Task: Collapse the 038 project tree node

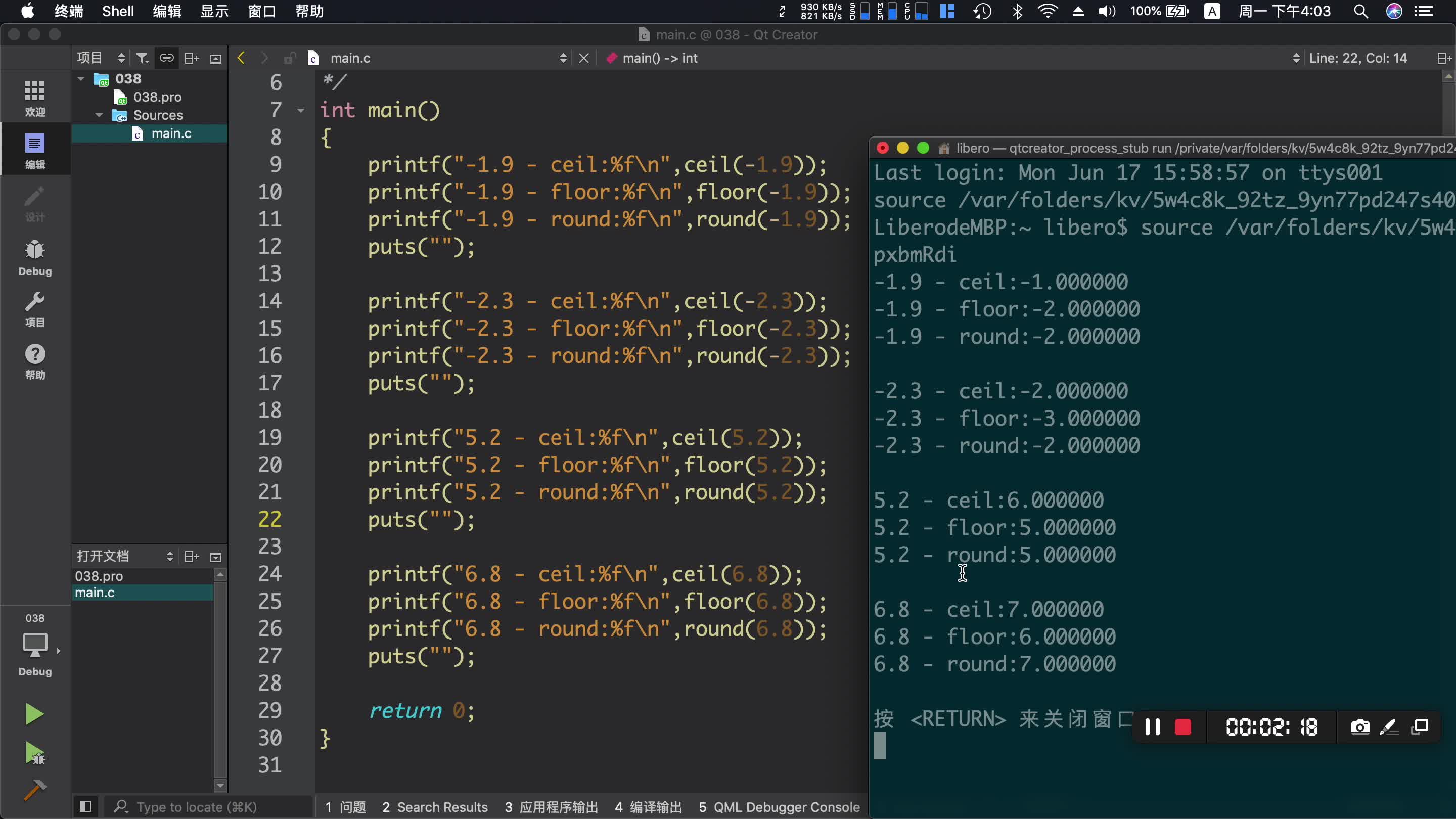Action: 81,78
